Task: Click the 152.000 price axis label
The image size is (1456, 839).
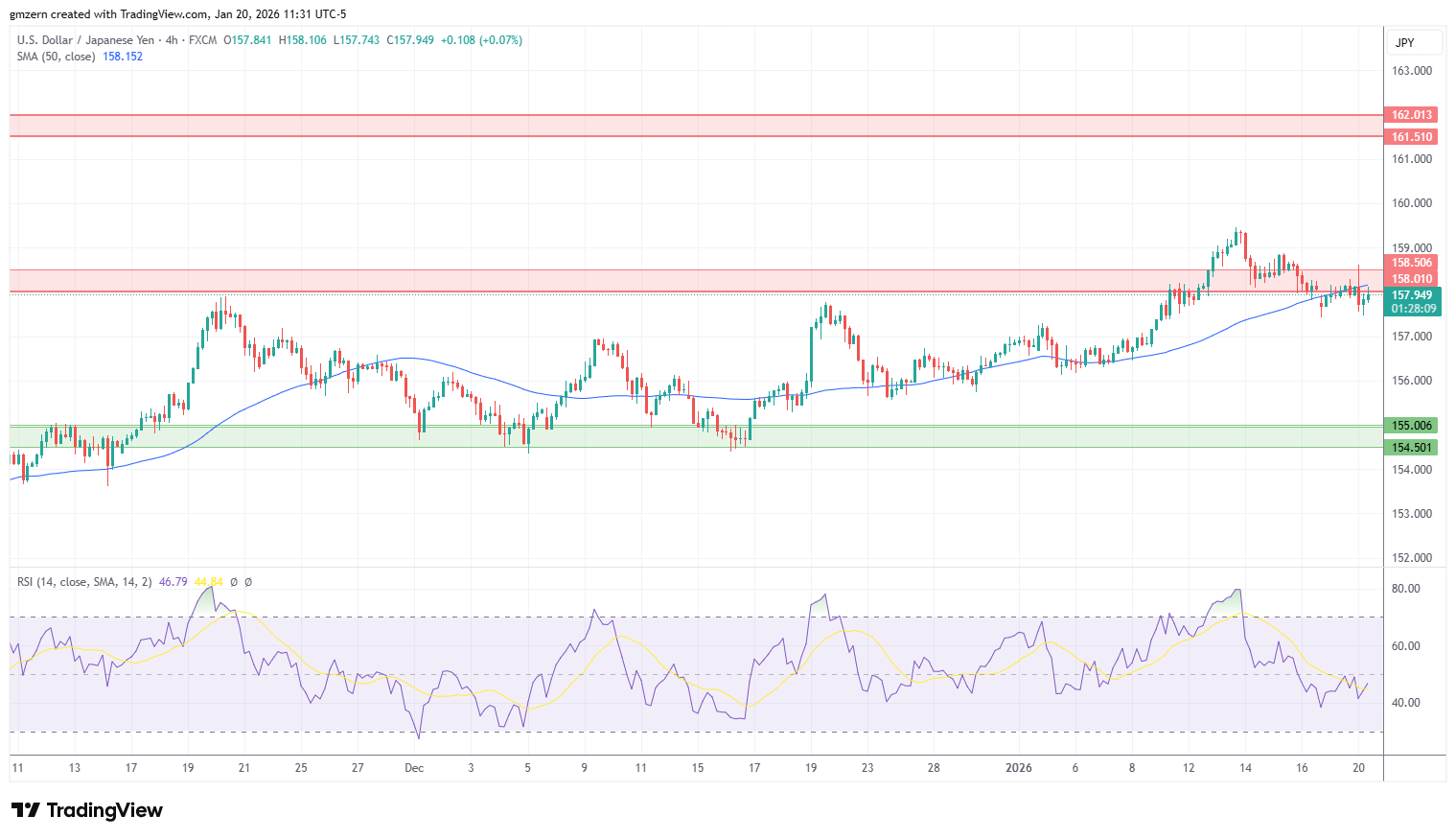Action: click(1412, 558)
